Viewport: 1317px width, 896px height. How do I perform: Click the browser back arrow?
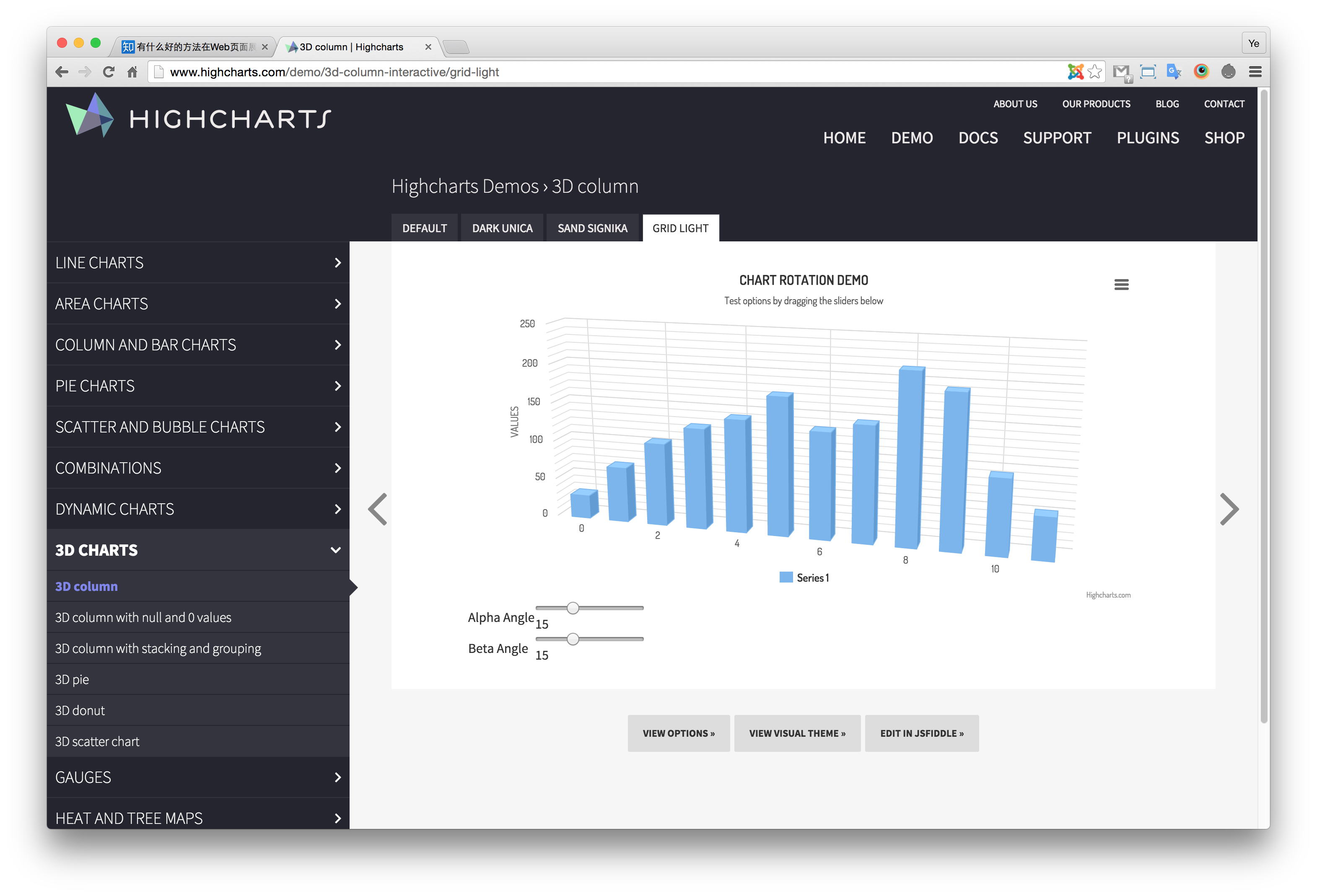coord(62,72)
